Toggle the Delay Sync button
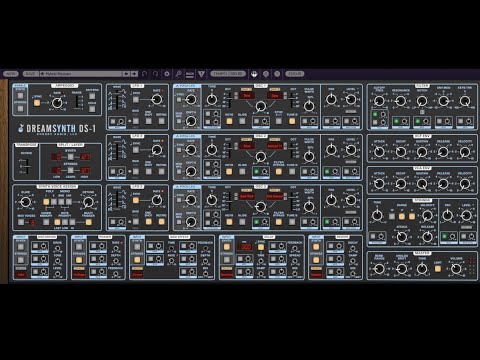This screenshot has width=480, height=360. point(261,247)
